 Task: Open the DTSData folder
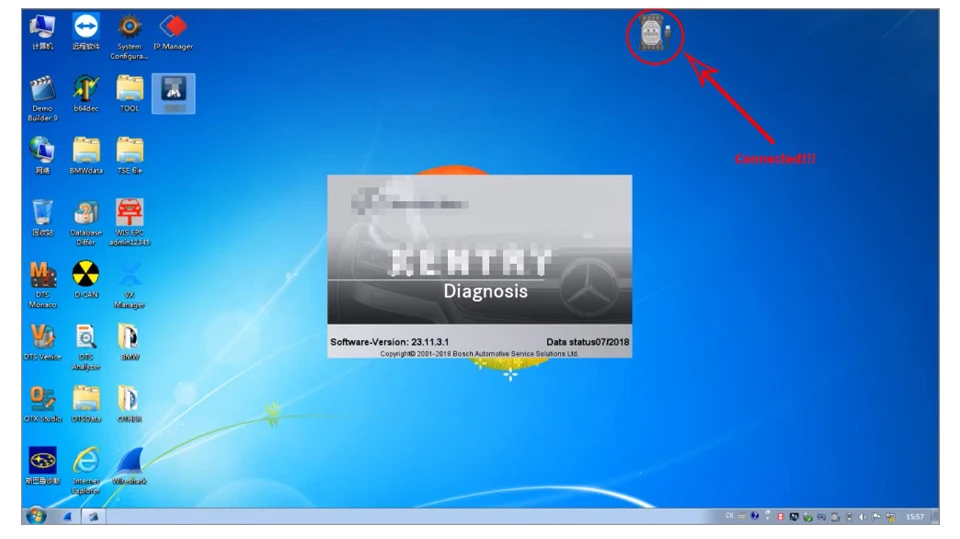tap(86, 404)
